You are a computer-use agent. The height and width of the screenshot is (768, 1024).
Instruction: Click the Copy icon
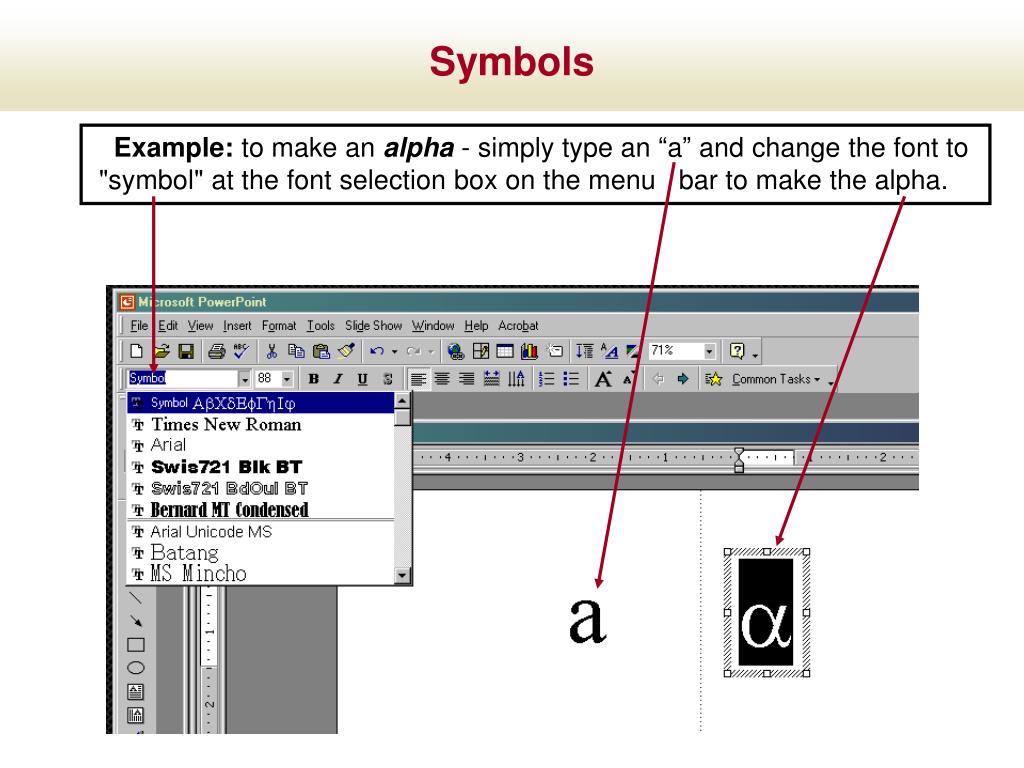296,351
